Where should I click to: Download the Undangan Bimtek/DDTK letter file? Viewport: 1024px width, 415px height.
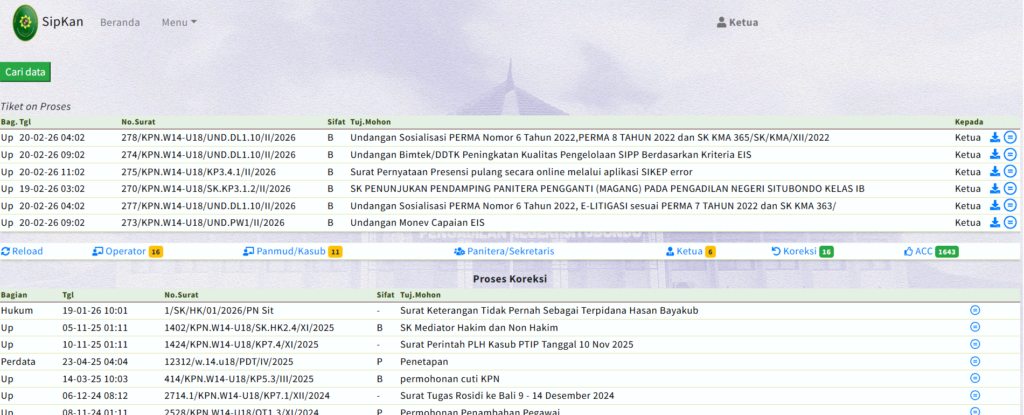(995, 155)
